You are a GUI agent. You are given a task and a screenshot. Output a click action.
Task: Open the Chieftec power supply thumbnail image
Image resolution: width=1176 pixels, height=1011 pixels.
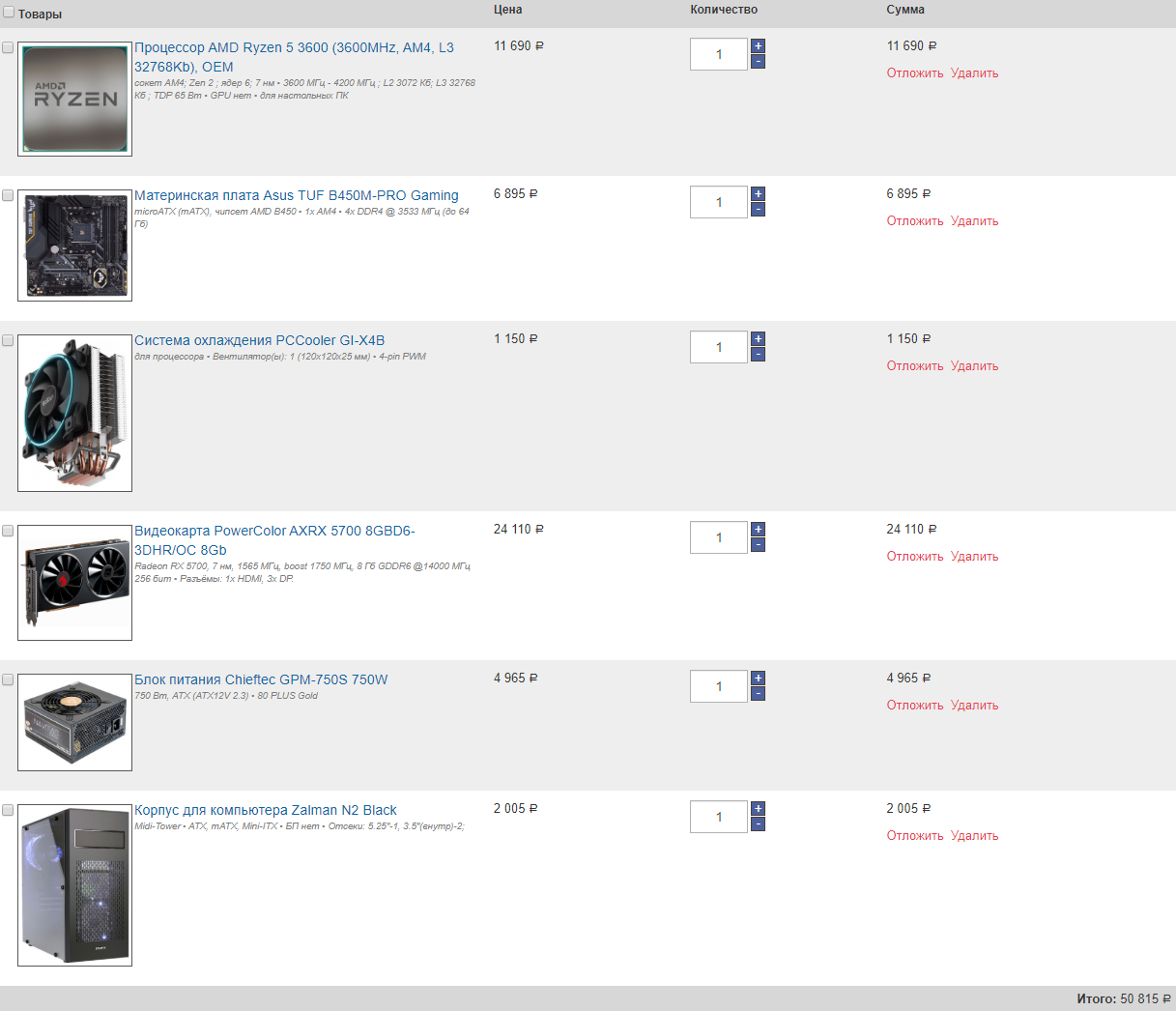click(74, 722)
